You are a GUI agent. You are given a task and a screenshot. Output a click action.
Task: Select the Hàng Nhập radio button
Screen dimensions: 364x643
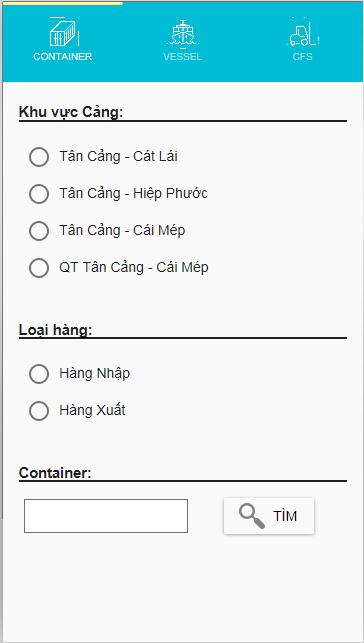pos(39,374)
